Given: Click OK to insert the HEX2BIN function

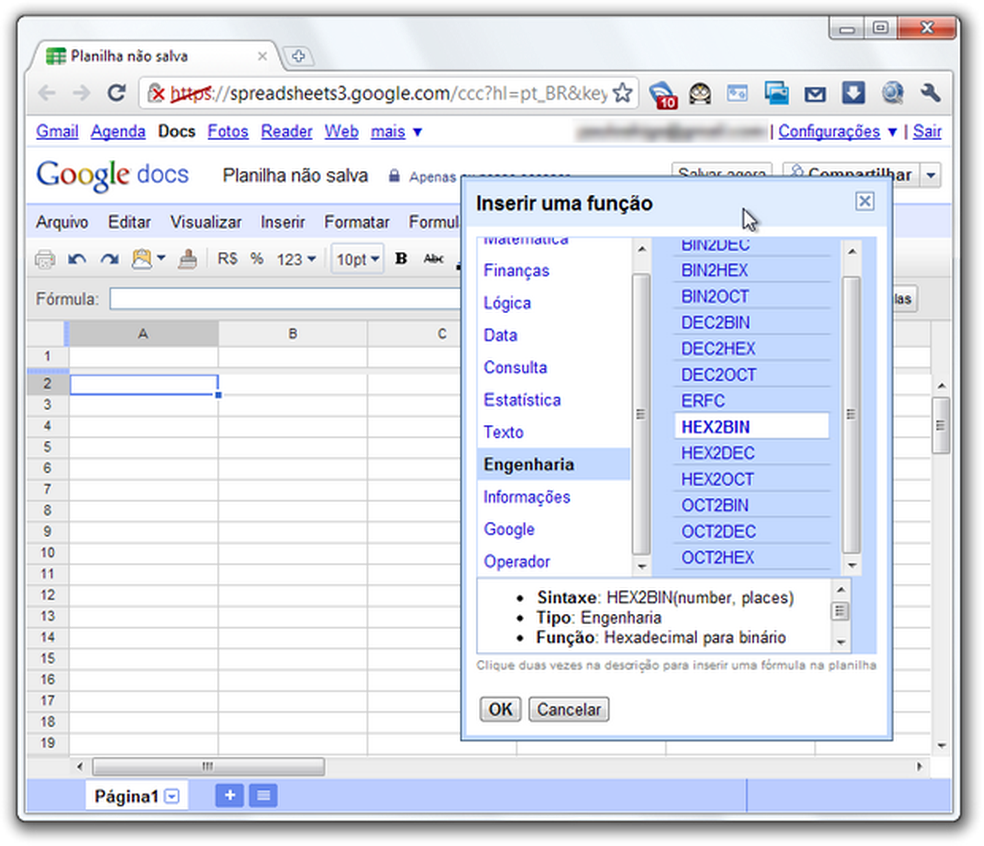Looking at the screenshot, I should click(x=499, y=709).
